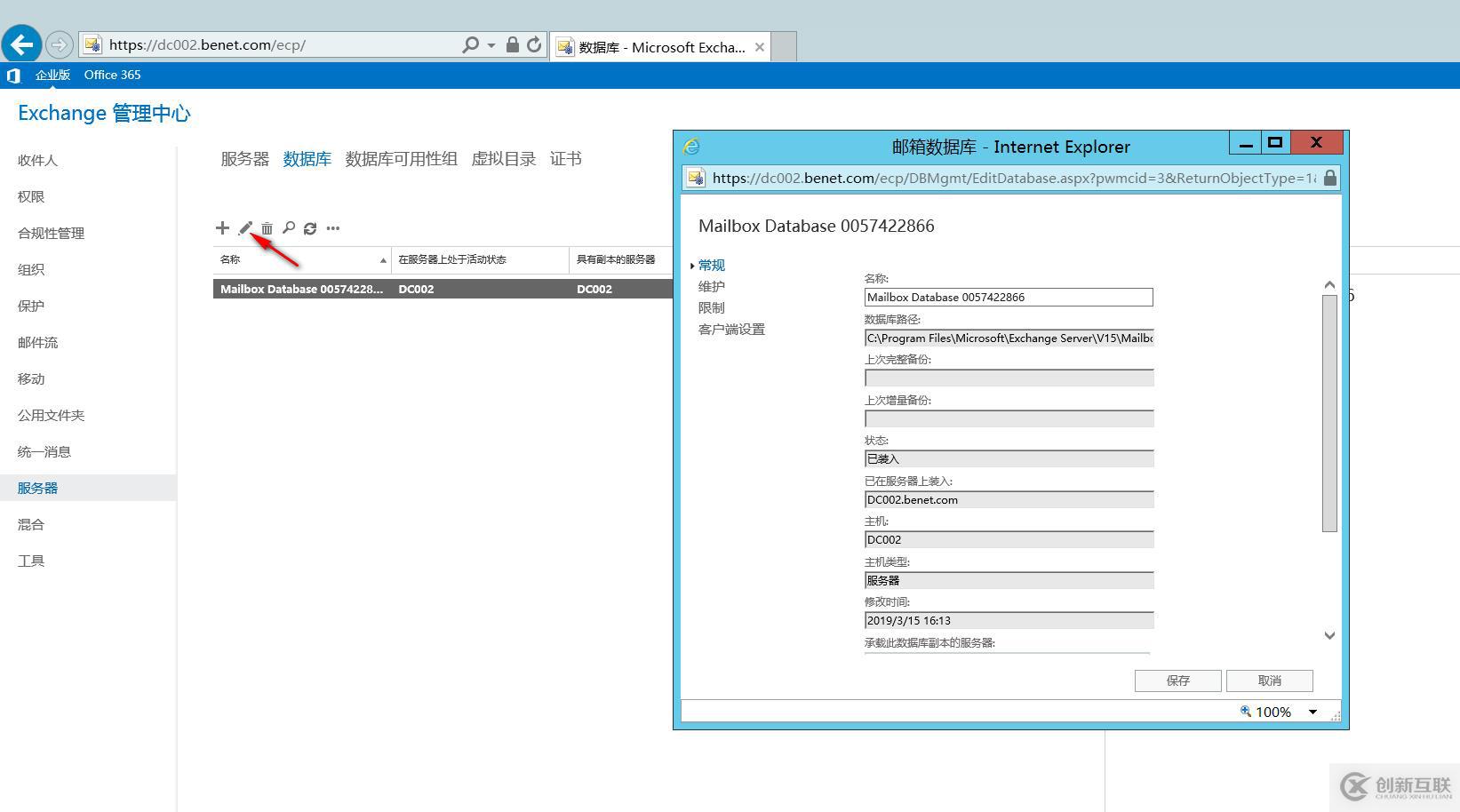Go to 收件人 in left sidebar
The image size is (1460, 812).
pos(37,160)
